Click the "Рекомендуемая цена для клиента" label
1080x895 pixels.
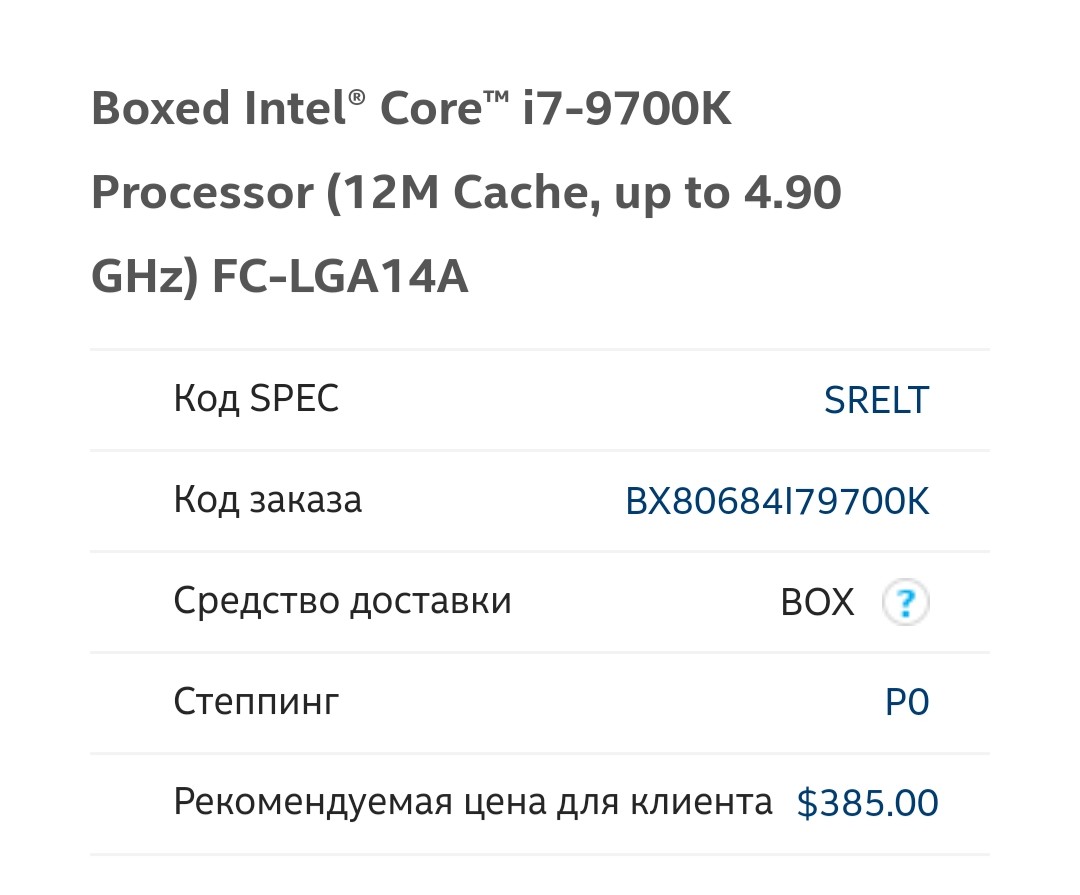(473, 803)
